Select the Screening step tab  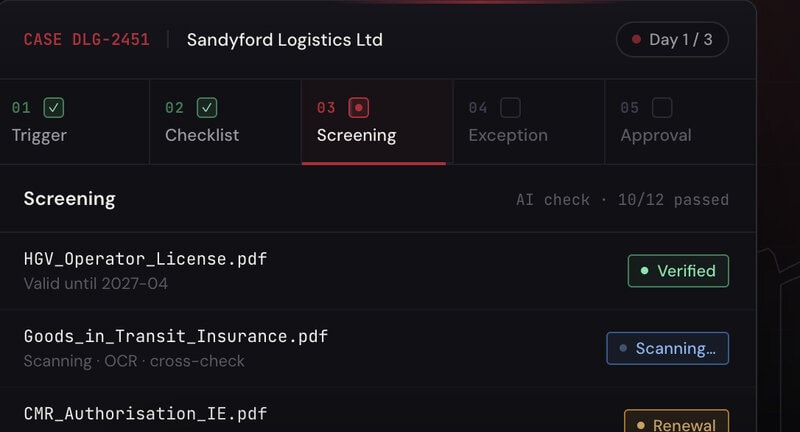point(377,122)
